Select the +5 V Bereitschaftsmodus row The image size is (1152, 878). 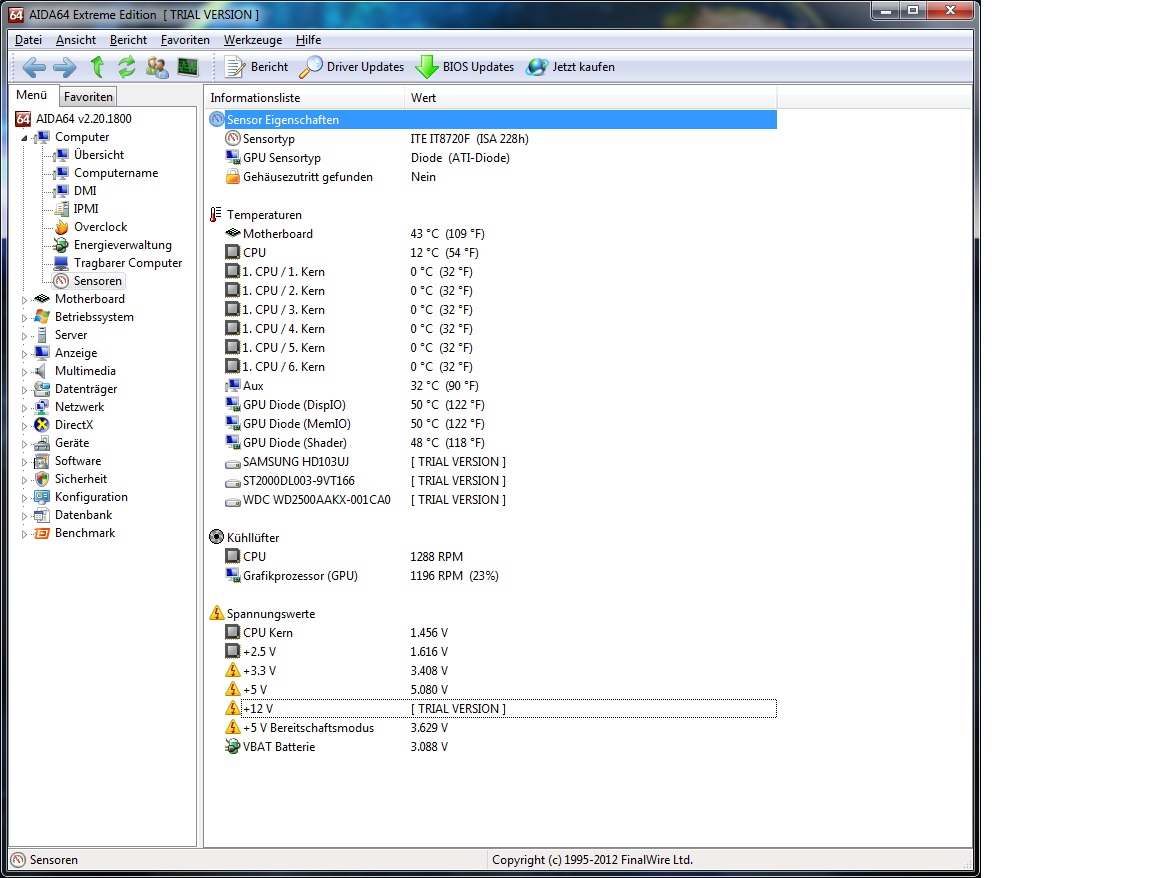click(x=492, y=728)
